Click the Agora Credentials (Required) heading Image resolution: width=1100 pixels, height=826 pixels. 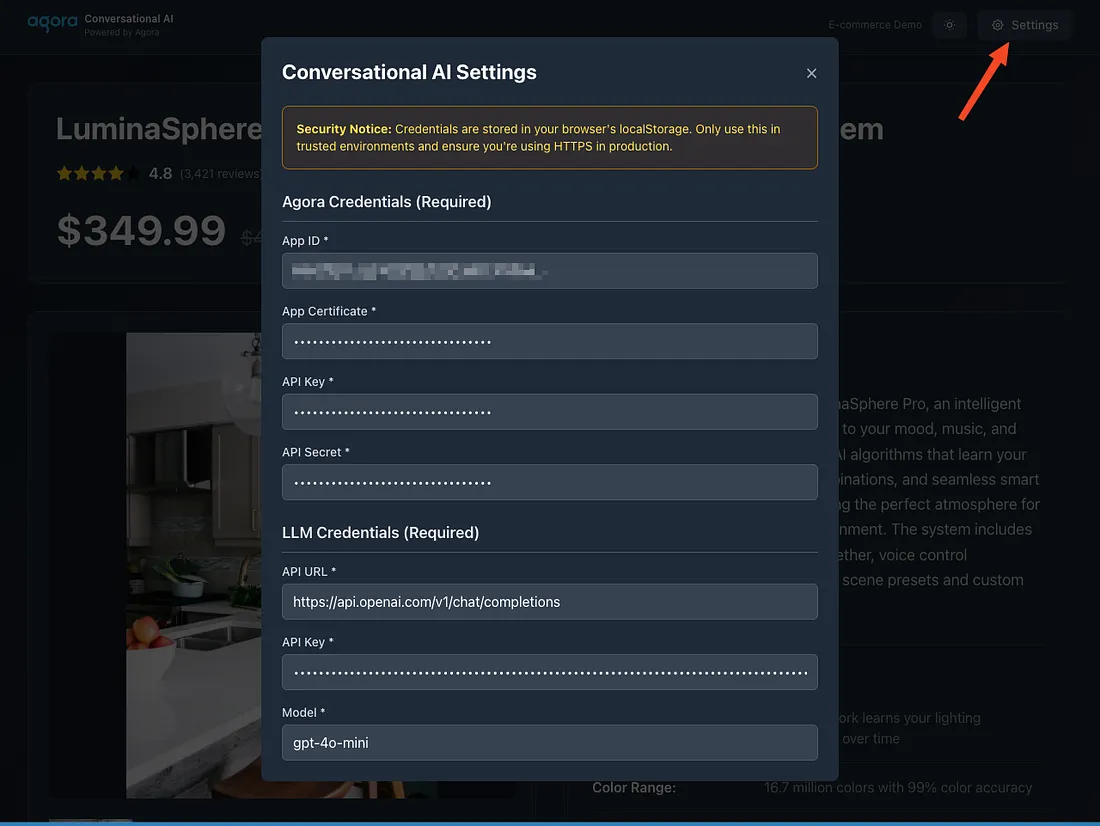(387, 202)
